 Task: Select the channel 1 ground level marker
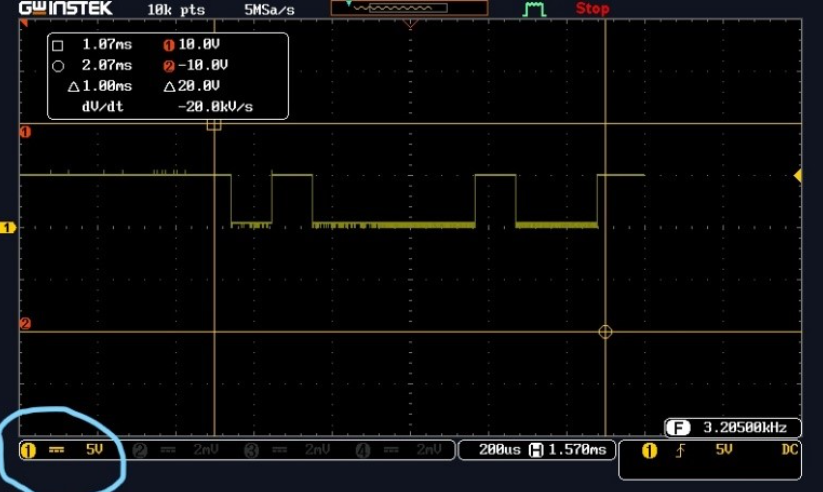tap(9, 228)
